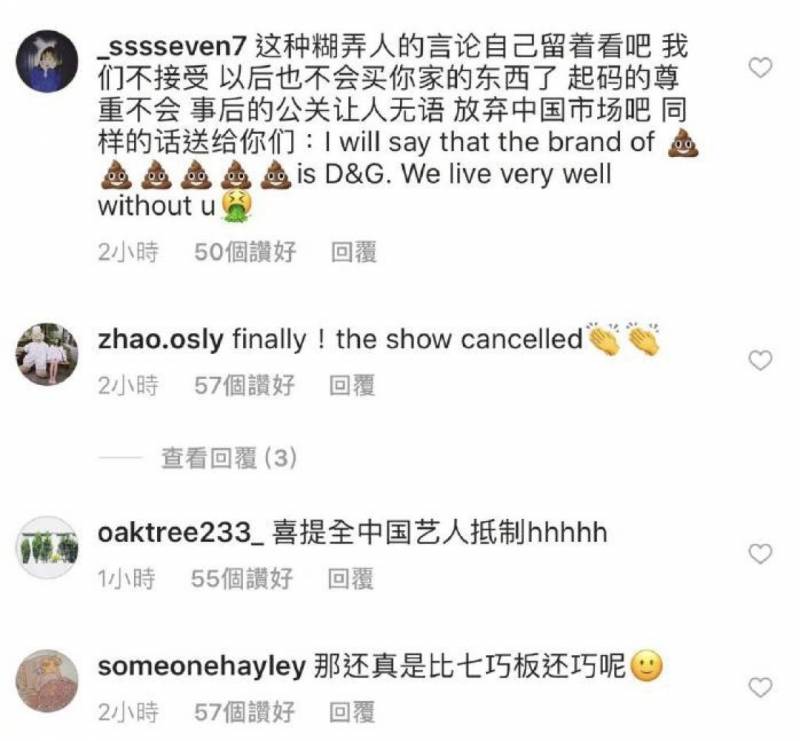Open username zhao.osly profile link
This screenshot has height=741, width=800.
[x=161, y=339]
